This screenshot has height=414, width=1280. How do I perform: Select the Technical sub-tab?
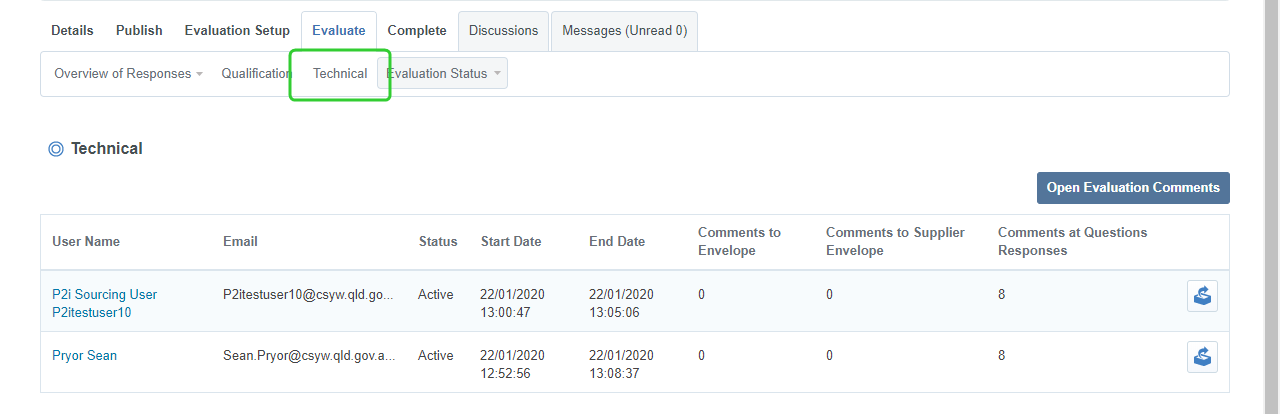(340, 73)
